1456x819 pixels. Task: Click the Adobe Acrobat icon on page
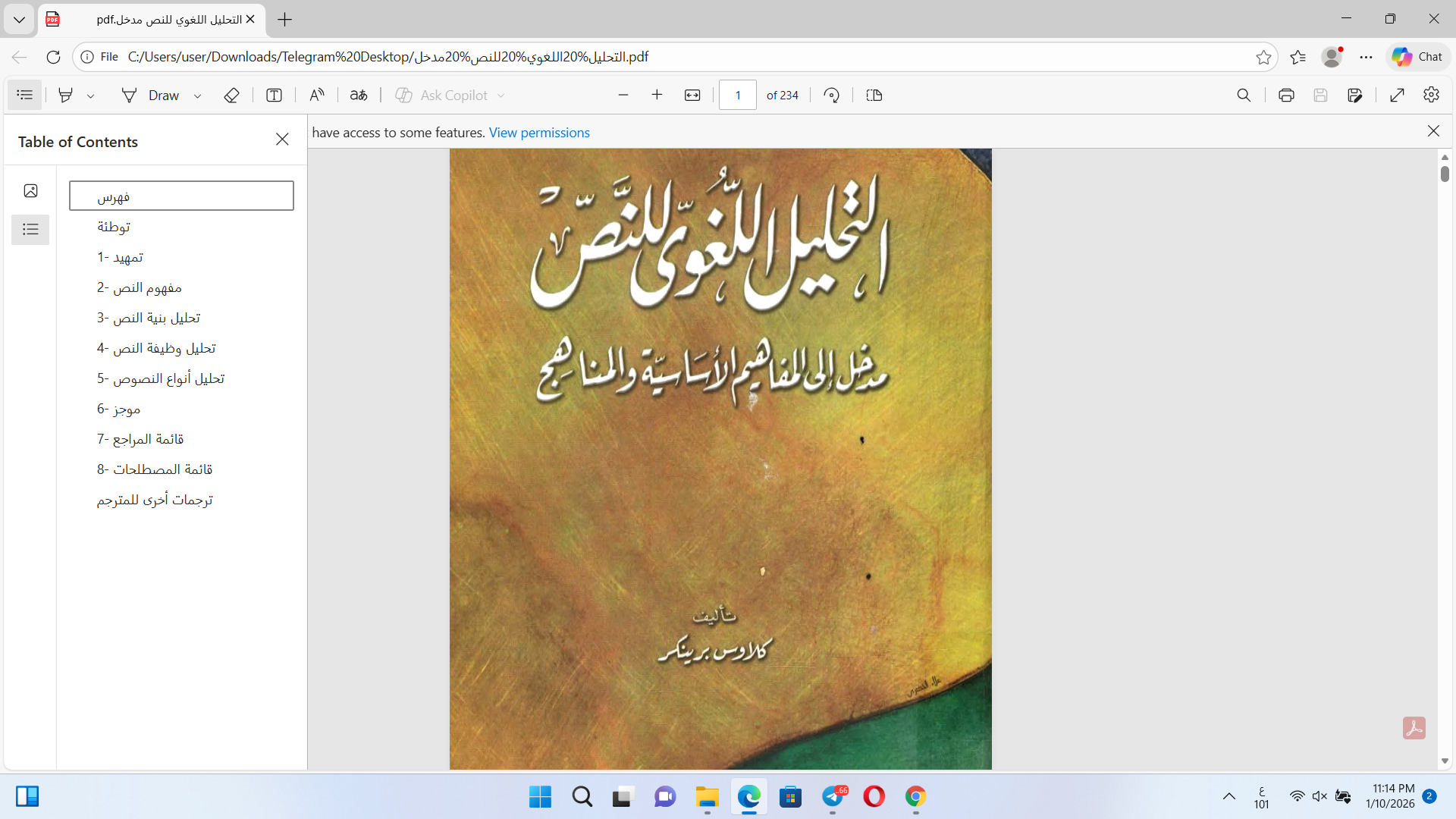1414,728
